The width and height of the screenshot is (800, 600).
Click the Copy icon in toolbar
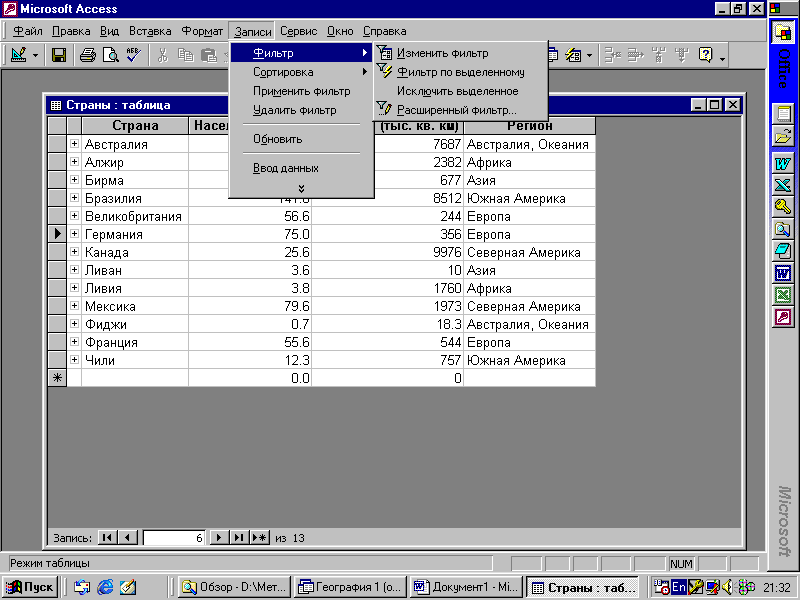(x=186, y=55)
